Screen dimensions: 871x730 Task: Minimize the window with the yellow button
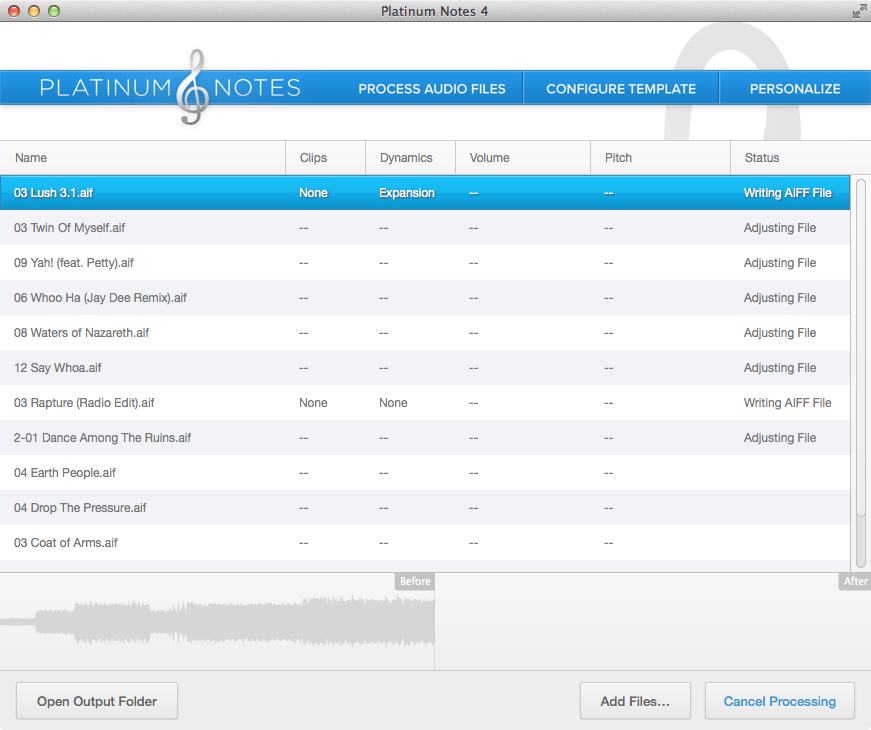tap(34, 11)
